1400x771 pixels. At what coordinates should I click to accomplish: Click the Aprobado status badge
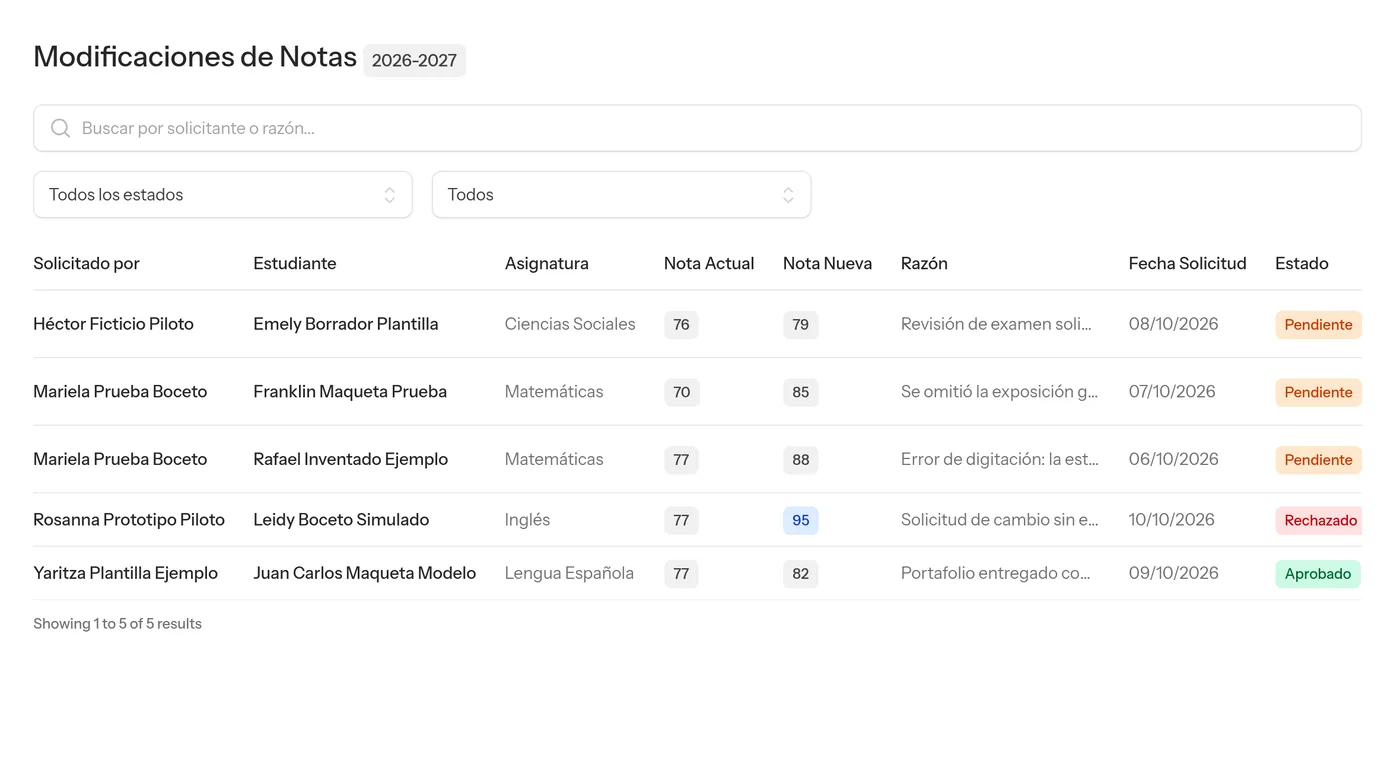pyautogui.click(x=1317, y=574)
